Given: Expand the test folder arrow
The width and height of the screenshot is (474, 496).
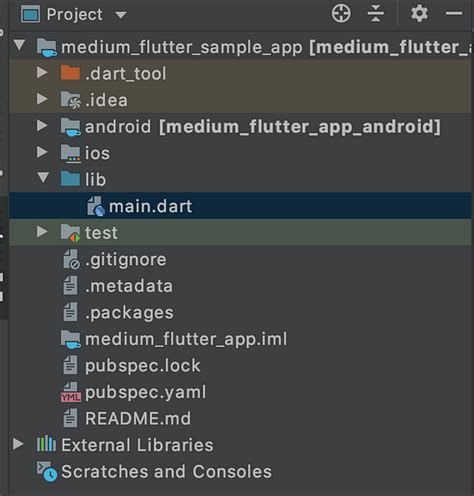Looking at the screenshot, I should tap(42, 231).
